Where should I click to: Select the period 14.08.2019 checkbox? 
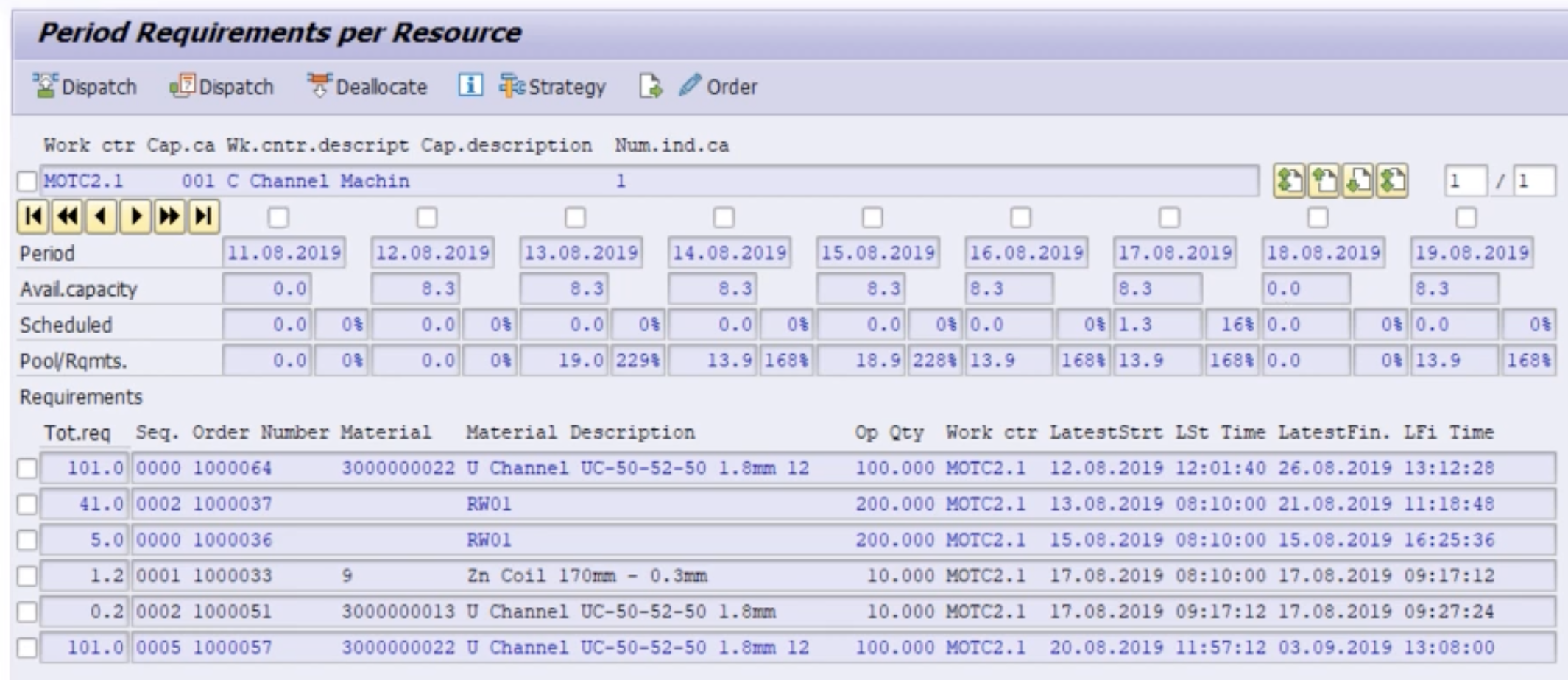pos(724,217)
